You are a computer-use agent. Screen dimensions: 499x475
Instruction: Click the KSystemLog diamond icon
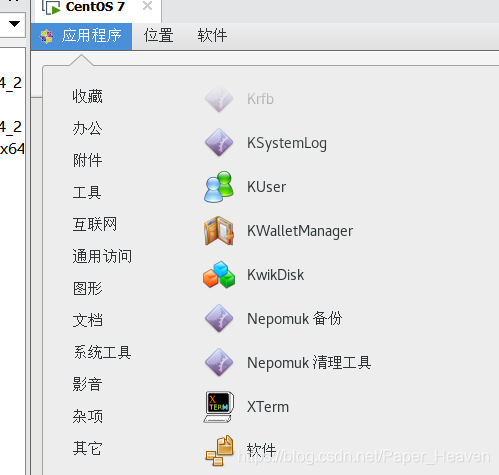click(x=219, y=142)
